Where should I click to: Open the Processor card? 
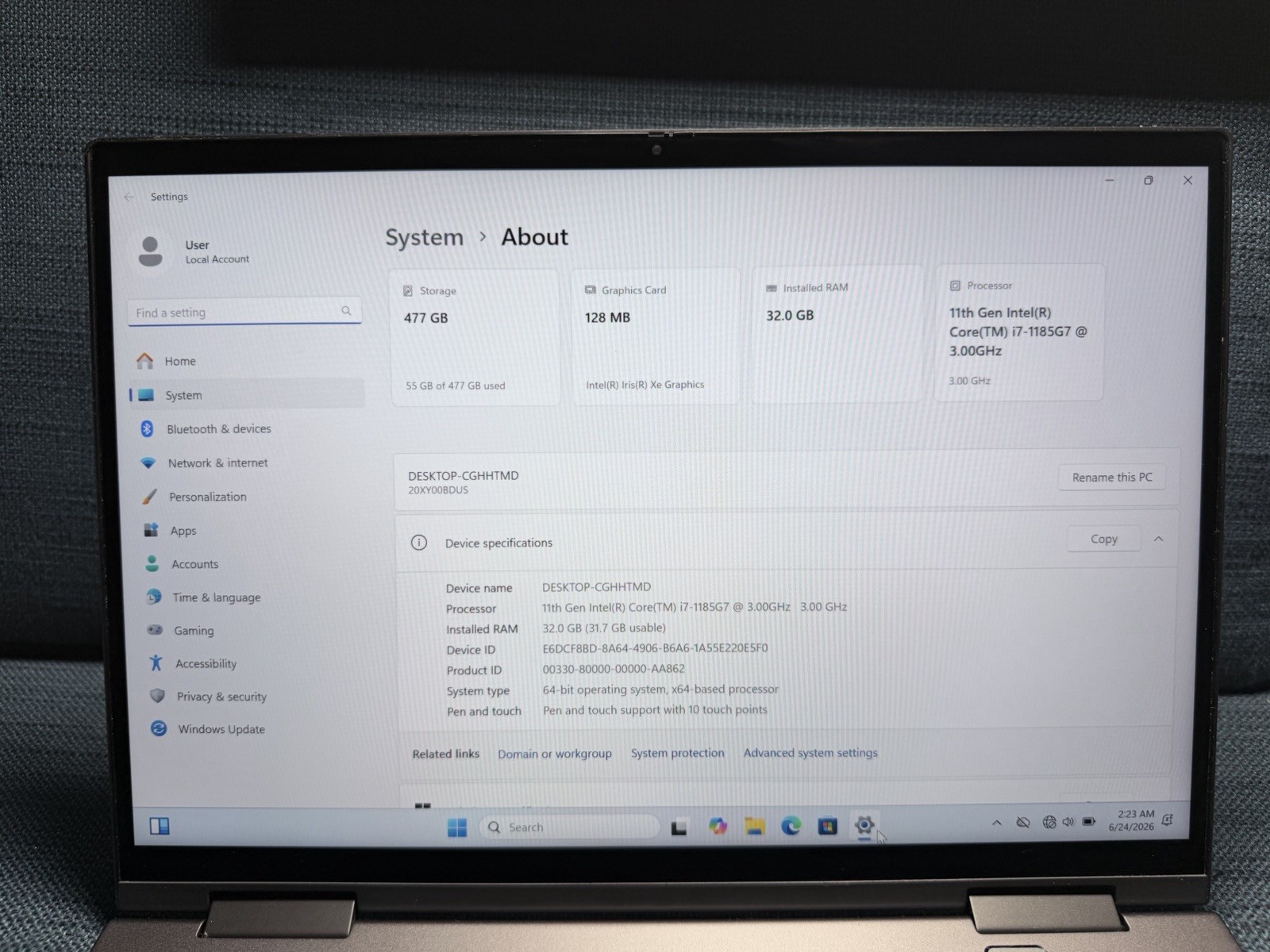[x=1020, y=332]
